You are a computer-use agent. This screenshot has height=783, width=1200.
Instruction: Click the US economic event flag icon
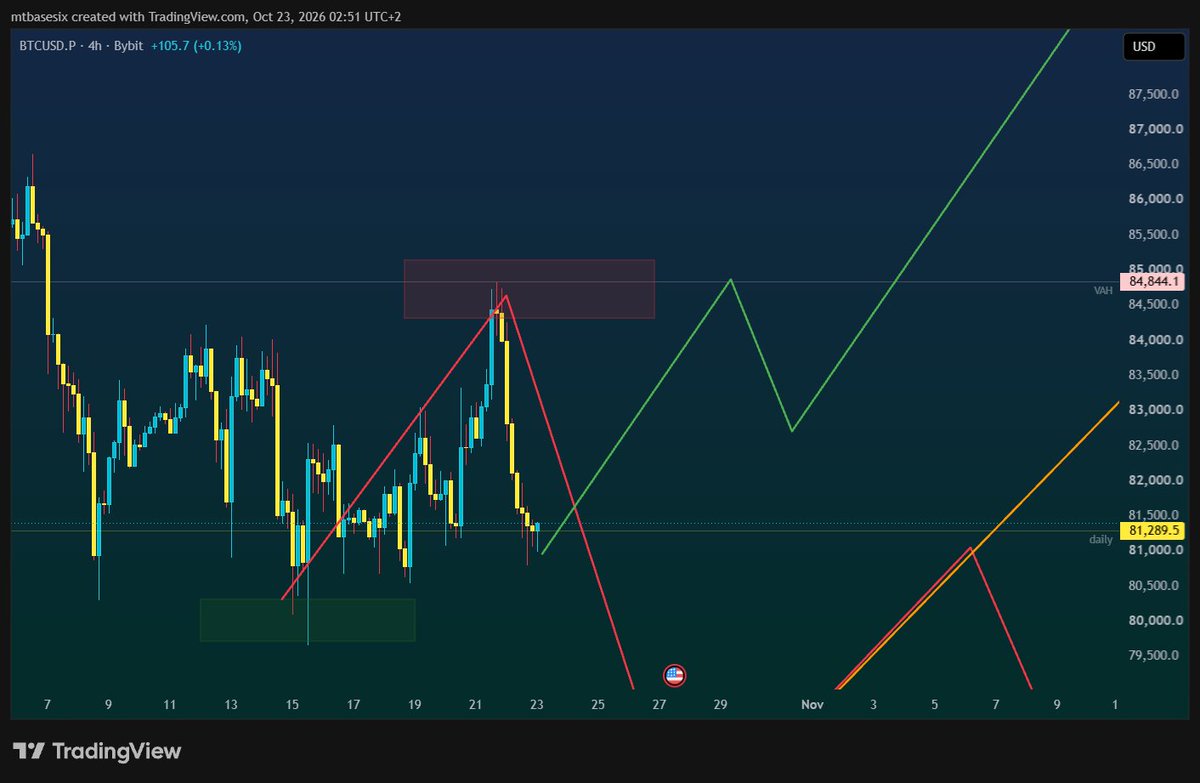tap(674, 675)
